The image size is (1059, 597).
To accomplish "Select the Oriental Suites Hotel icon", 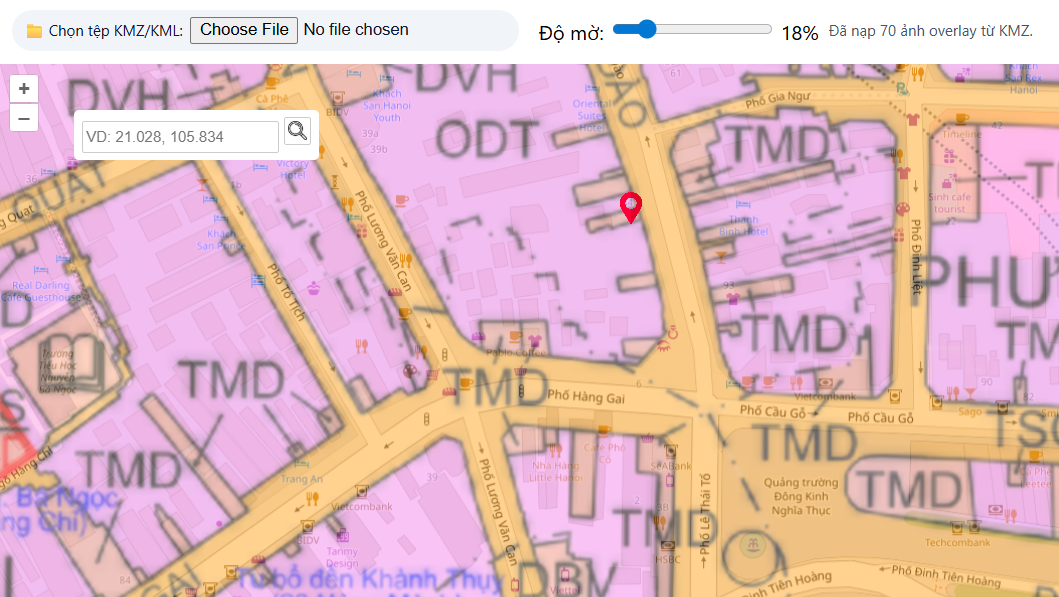I will pyautogui.click(x=591, y=87).
